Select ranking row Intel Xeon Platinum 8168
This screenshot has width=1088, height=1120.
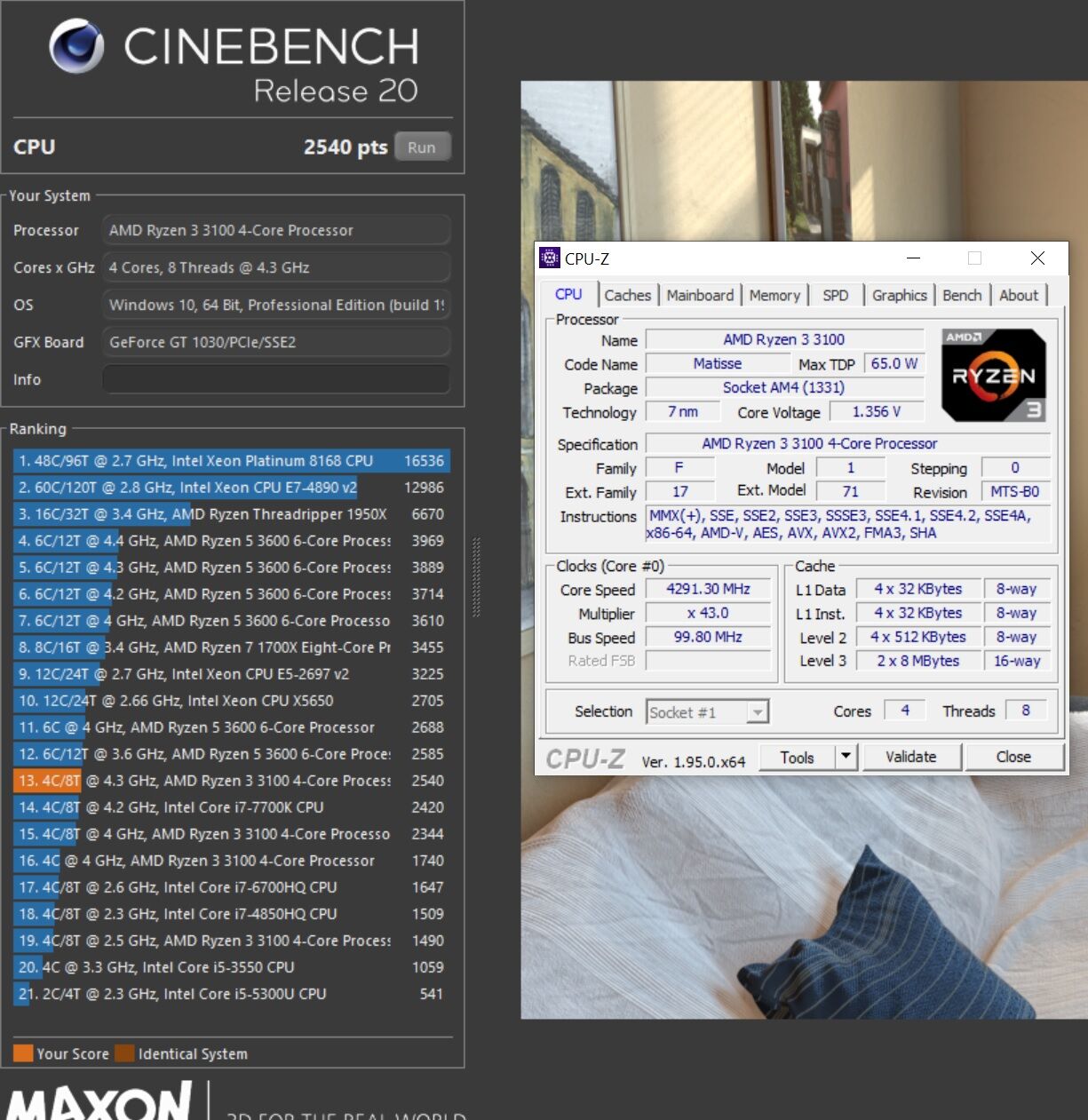tap(231, 461)
